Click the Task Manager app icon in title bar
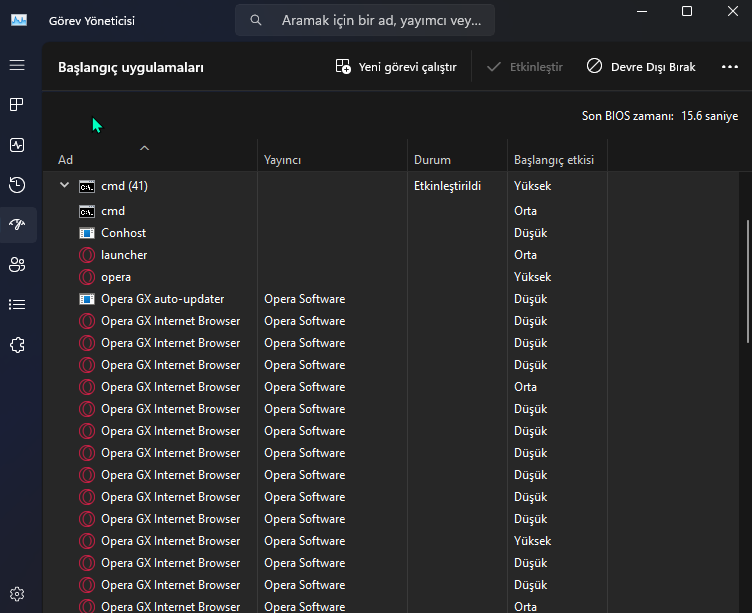752x613 pixels. (19, 20)
